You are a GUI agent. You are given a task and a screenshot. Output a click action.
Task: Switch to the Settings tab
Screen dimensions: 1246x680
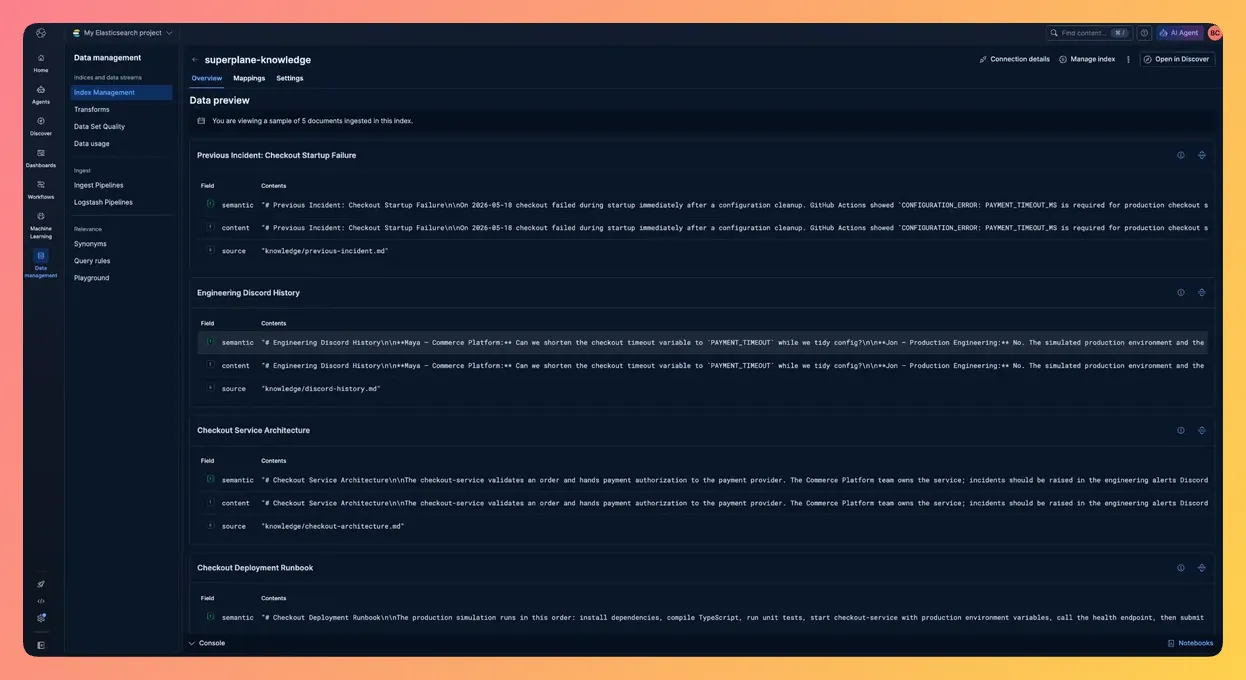(x=290, y=78)
